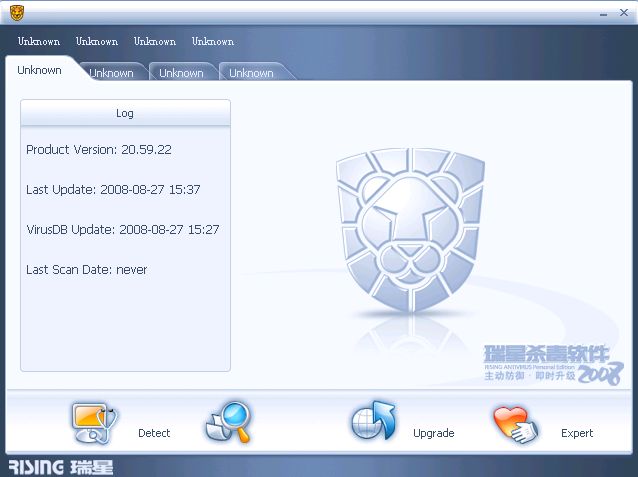Screen dimensions: 638x477
Task: Click the Expert text label
Action: (577, 433)
